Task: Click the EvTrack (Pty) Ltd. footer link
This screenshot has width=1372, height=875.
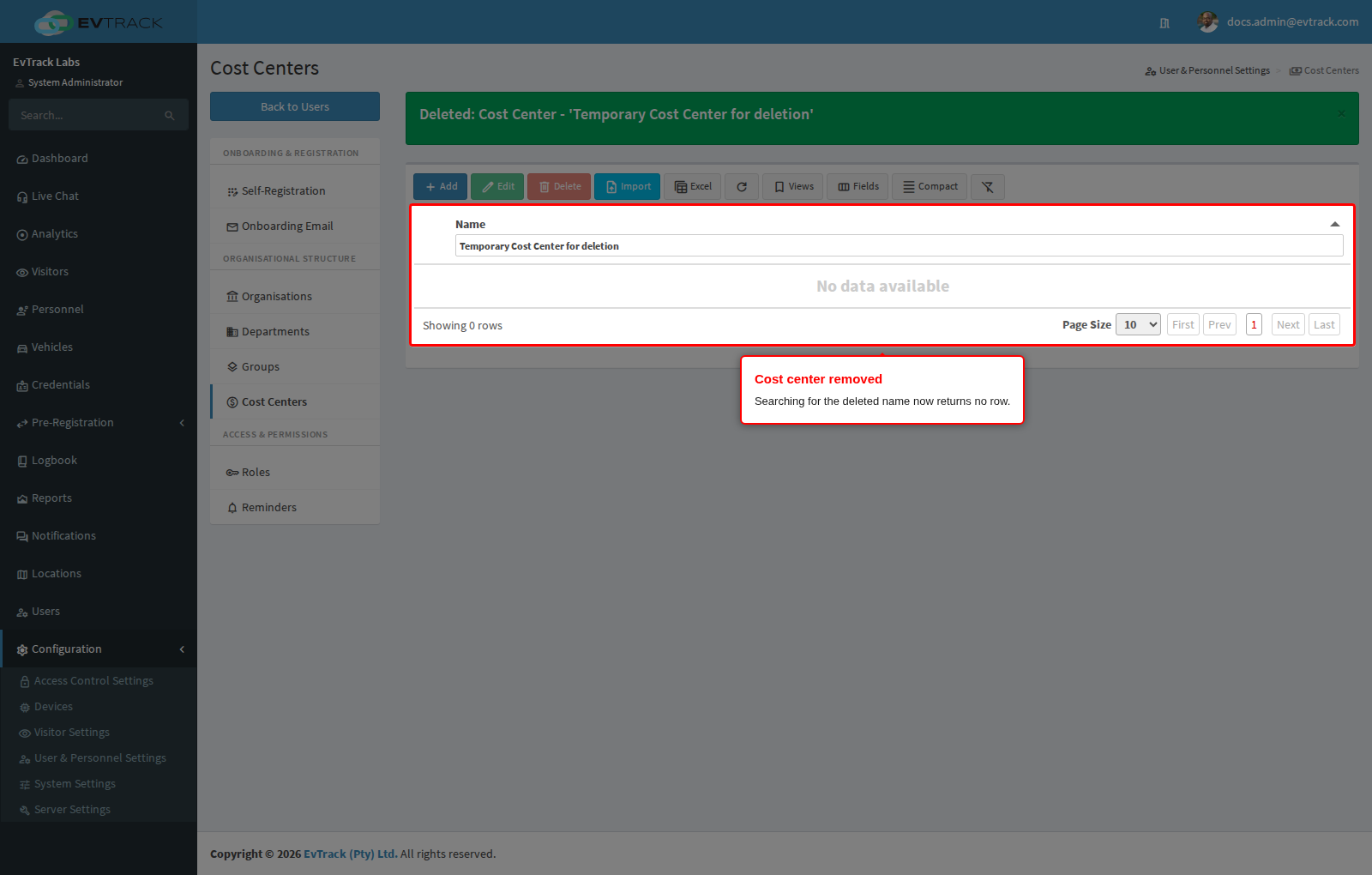Action: point(351,854)
